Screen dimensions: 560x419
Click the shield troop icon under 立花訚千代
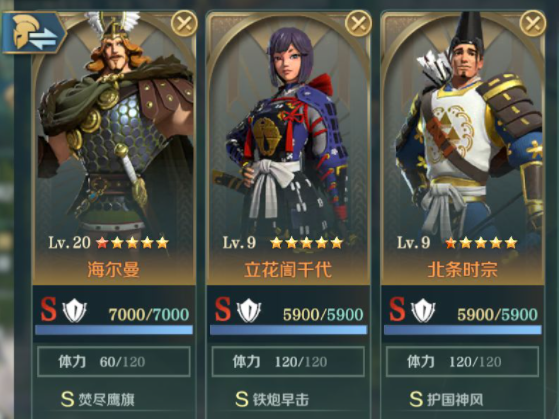[249, 311]
